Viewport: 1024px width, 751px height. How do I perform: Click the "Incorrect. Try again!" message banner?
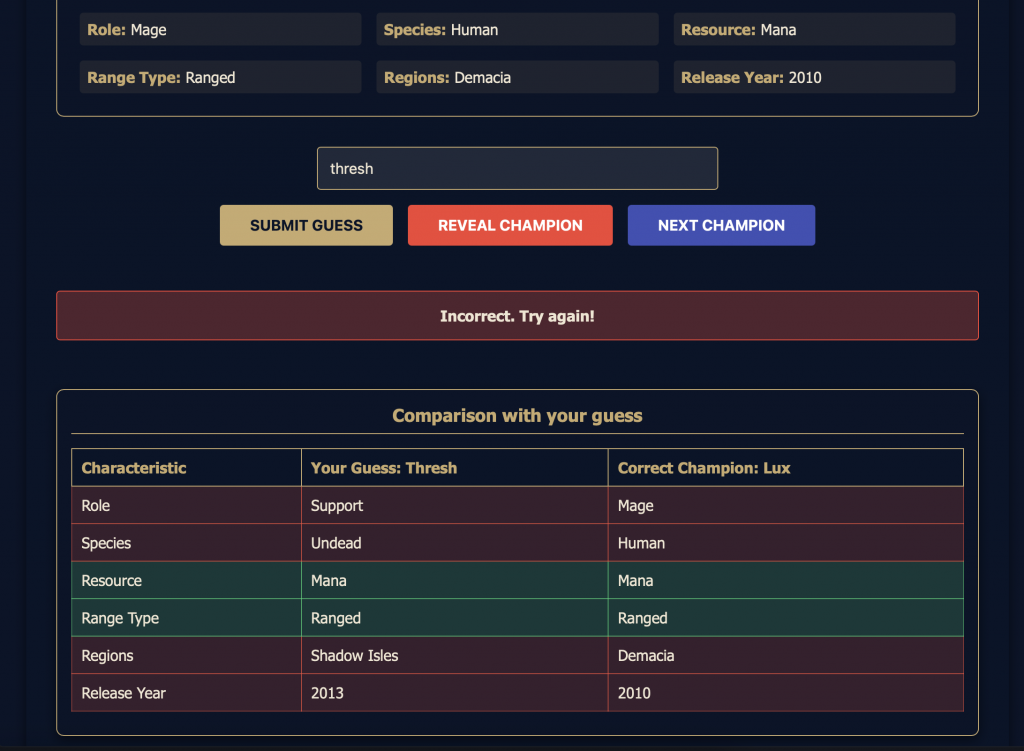click(x=517, y=316)
